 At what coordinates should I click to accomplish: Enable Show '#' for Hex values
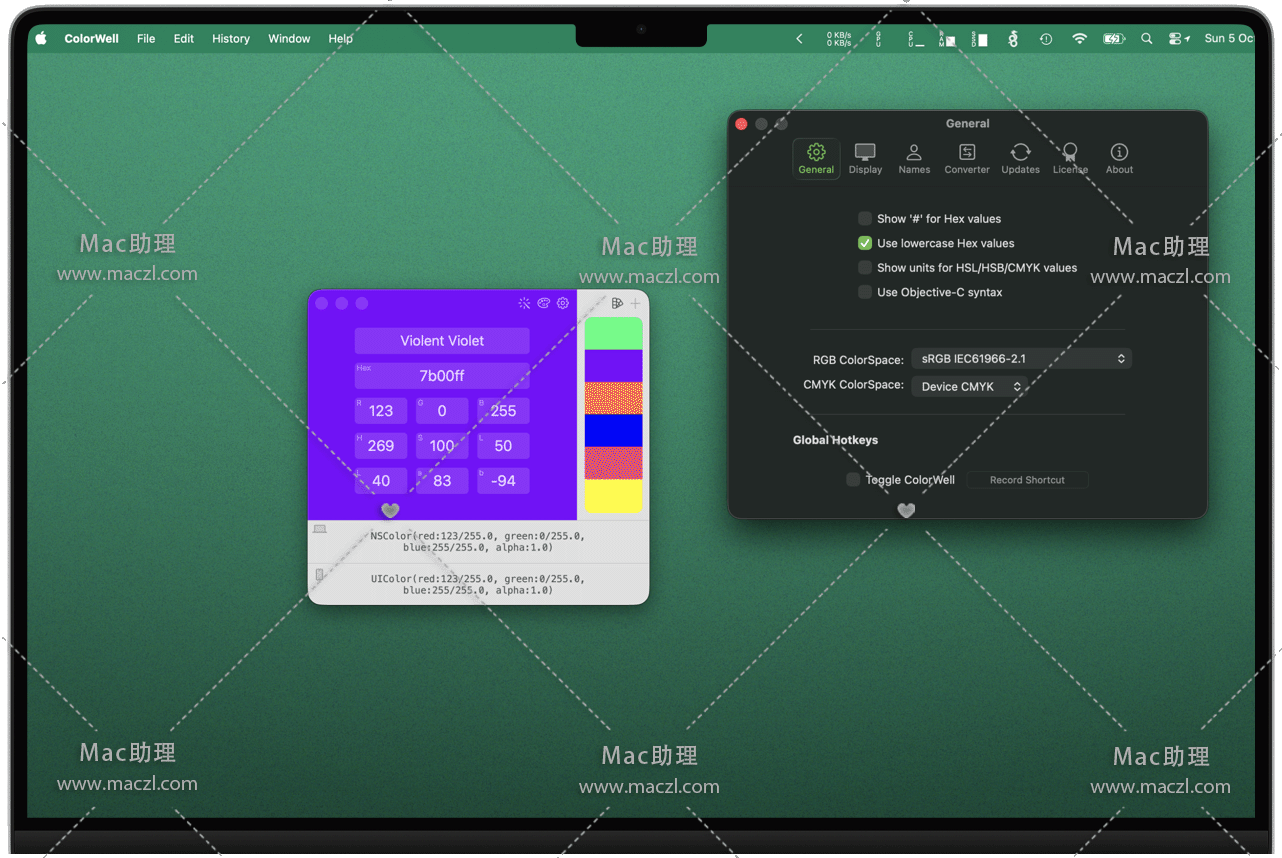[x=865, y=219]
